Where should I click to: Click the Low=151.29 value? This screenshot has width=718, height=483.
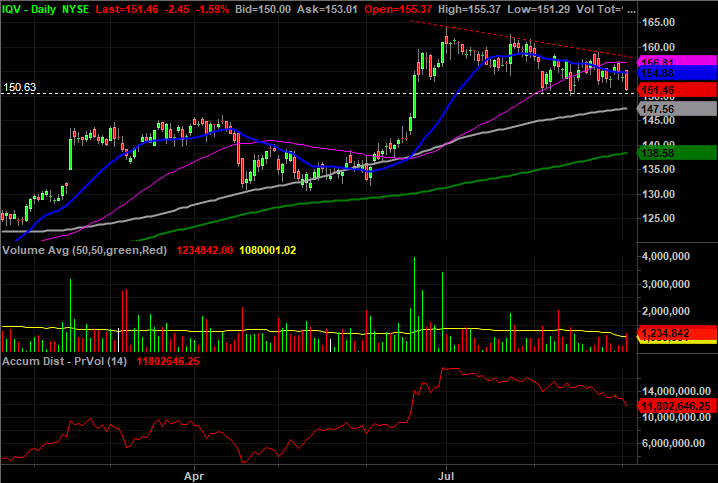point(538,9)
